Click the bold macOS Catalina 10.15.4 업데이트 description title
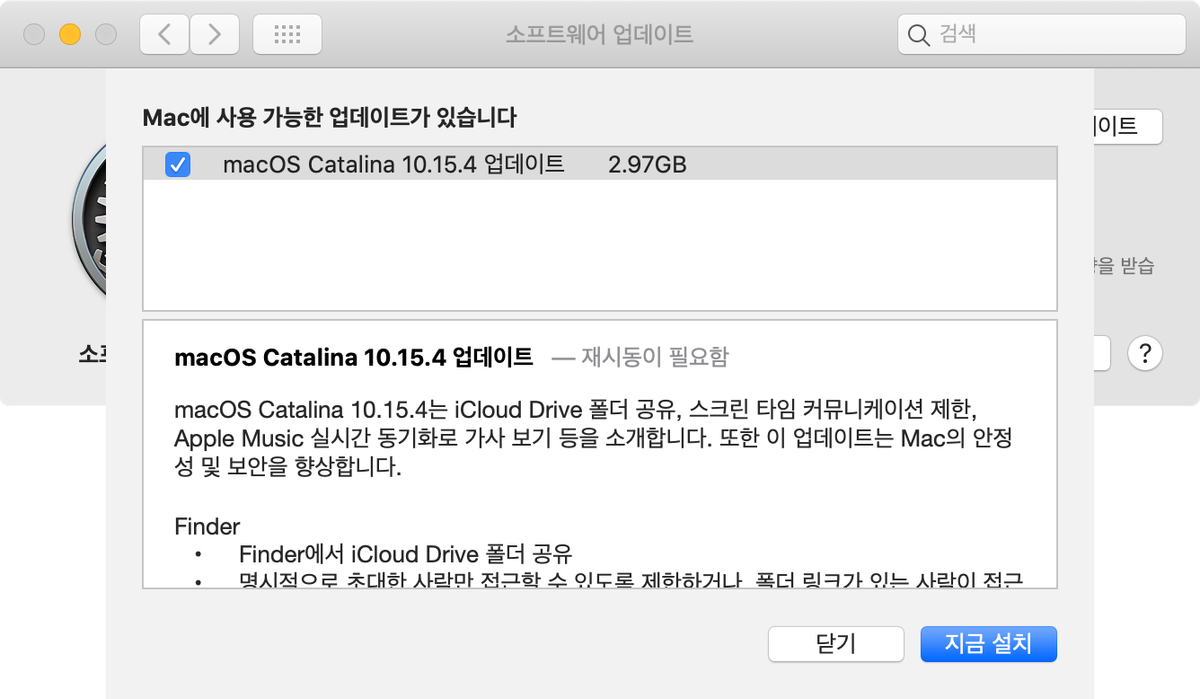Viewport: 1200px width, 699px height. (354, 357)
